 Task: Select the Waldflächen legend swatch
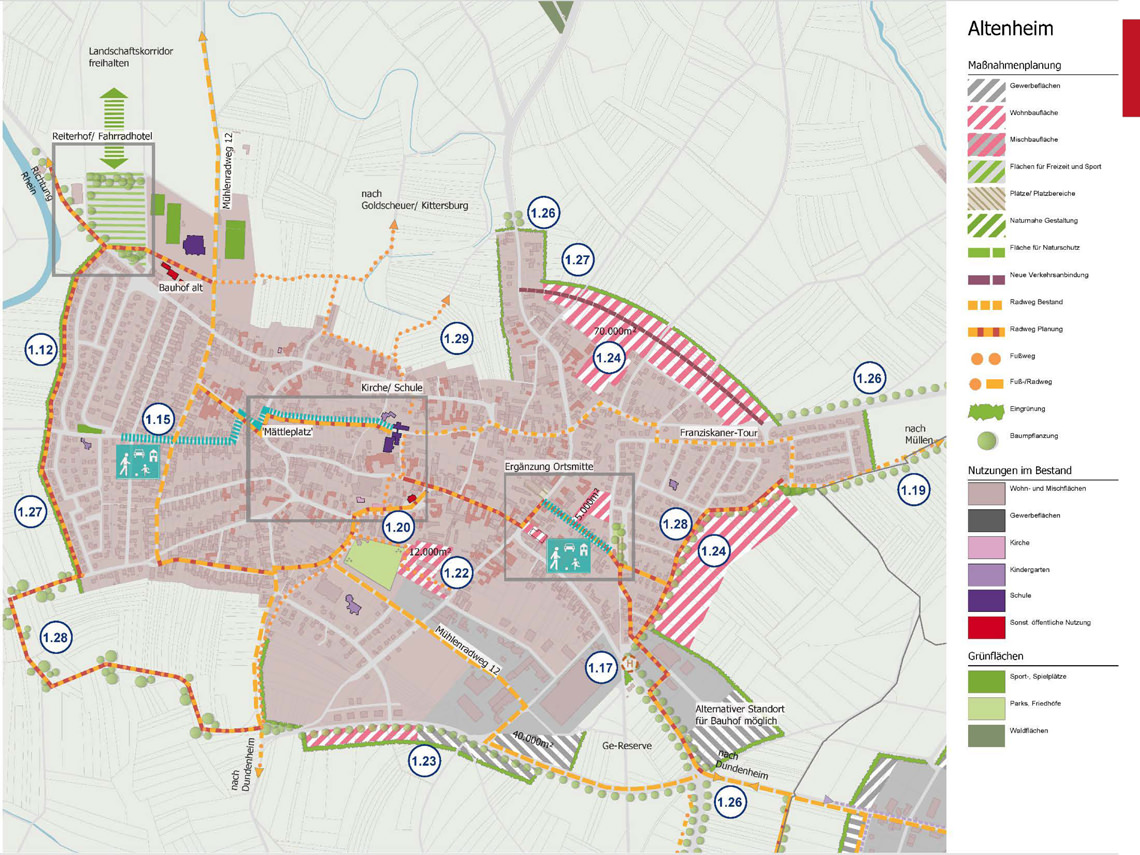(x=986, y=734)
